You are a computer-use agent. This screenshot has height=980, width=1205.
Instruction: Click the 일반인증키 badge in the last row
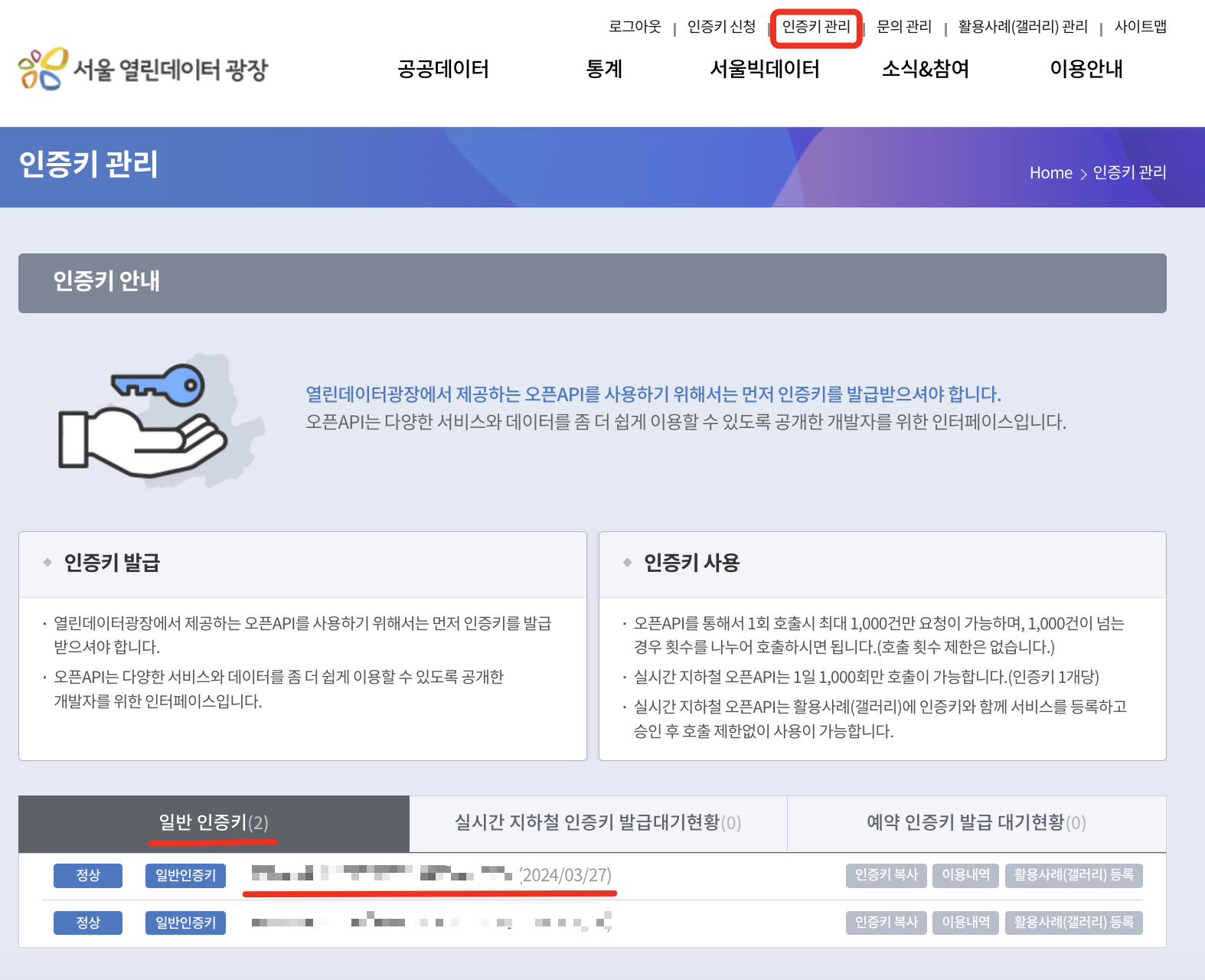pyautogui.click(x=185, y=923)
